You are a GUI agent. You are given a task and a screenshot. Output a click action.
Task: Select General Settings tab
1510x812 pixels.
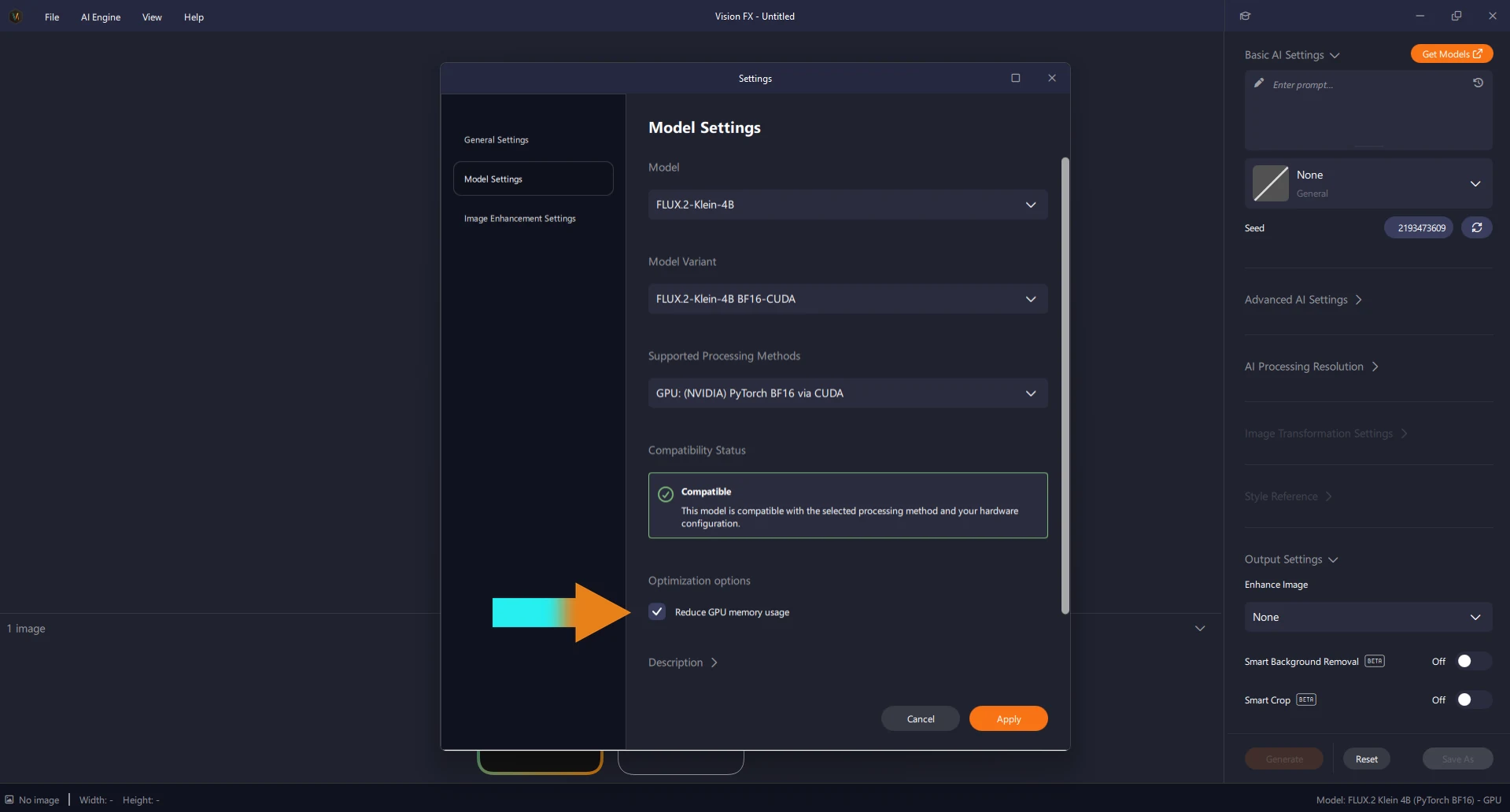[x=533, y=140]
